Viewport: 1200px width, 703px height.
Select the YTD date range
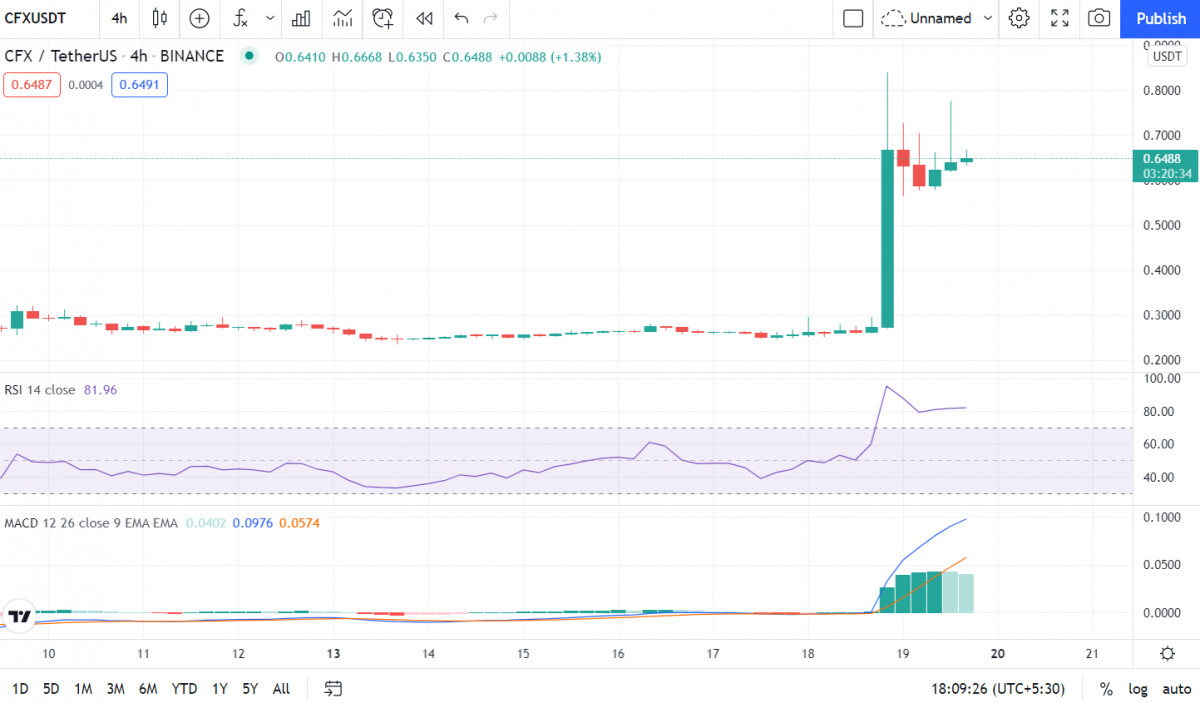184,689
